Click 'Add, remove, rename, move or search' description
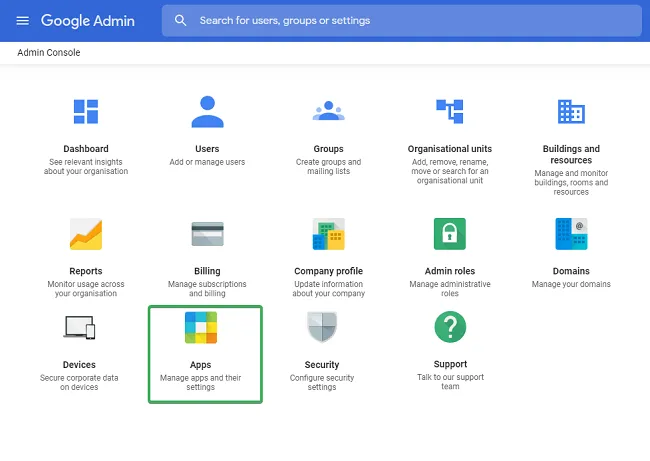The width and height of the screenshot is (650, 461). click(450, 171)
